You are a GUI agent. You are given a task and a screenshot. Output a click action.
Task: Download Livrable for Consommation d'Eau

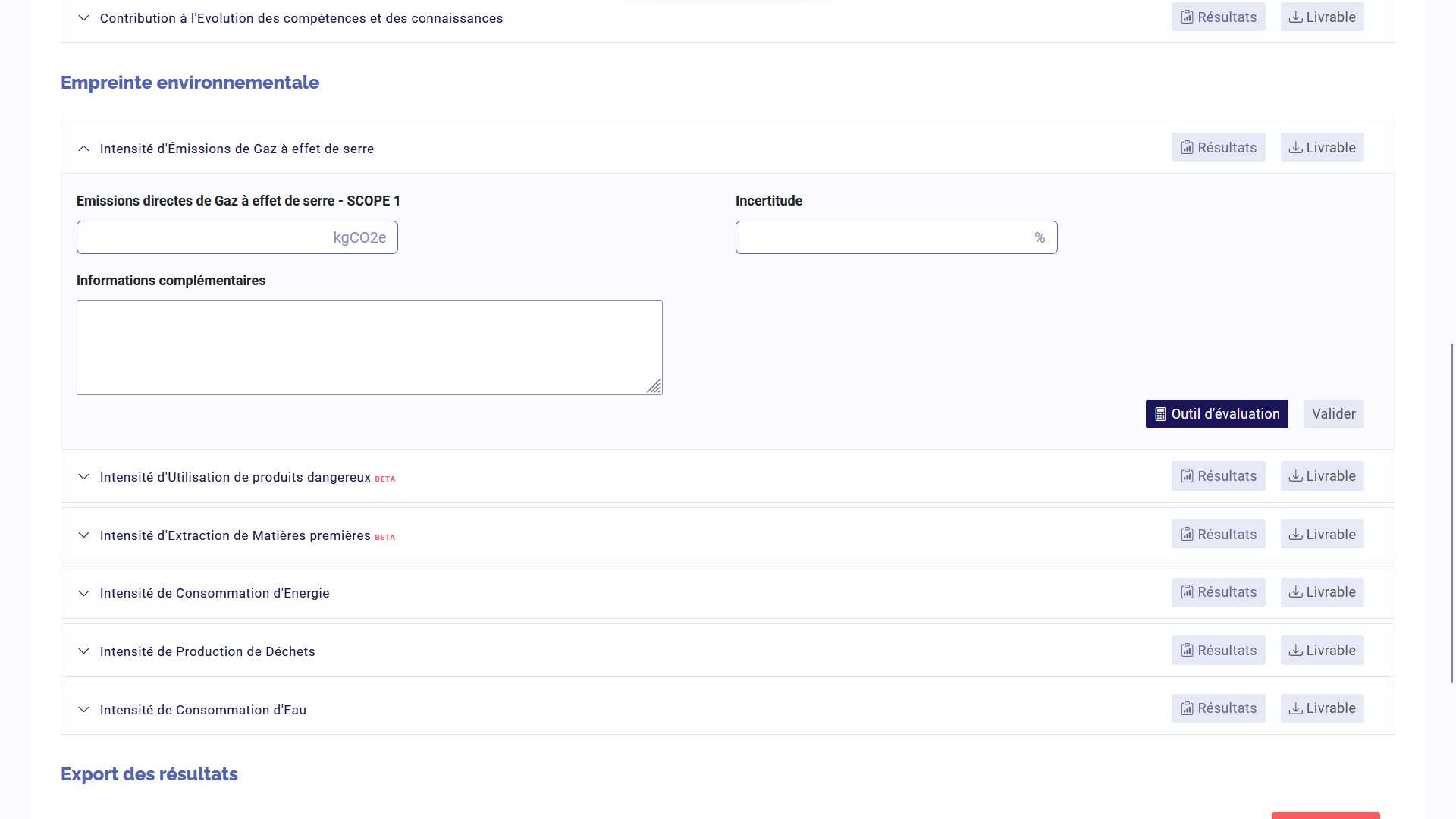click(1322, 708)
